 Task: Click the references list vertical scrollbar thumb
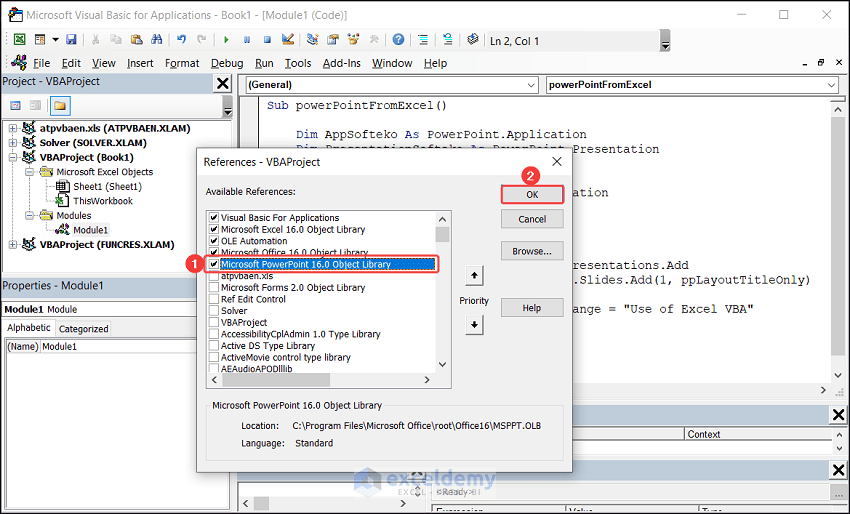click(x=442, y=234)
